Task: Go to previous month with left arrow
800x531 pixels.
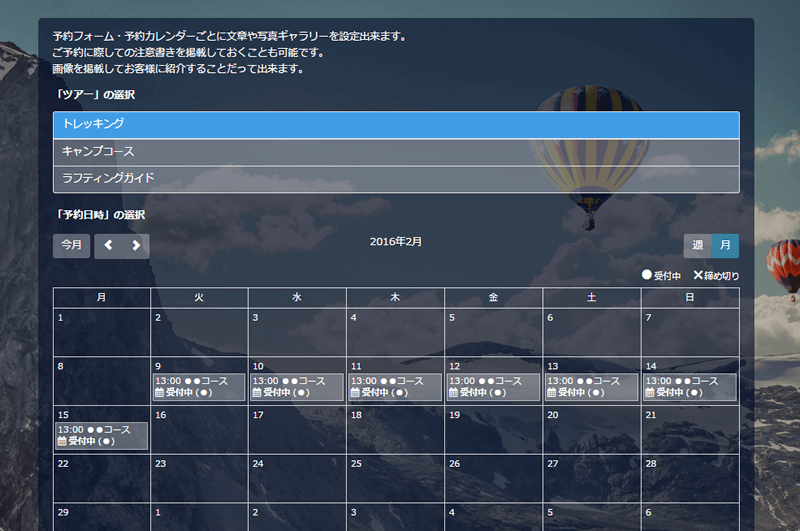Action: pyautogui.click(x=108, y=246)
